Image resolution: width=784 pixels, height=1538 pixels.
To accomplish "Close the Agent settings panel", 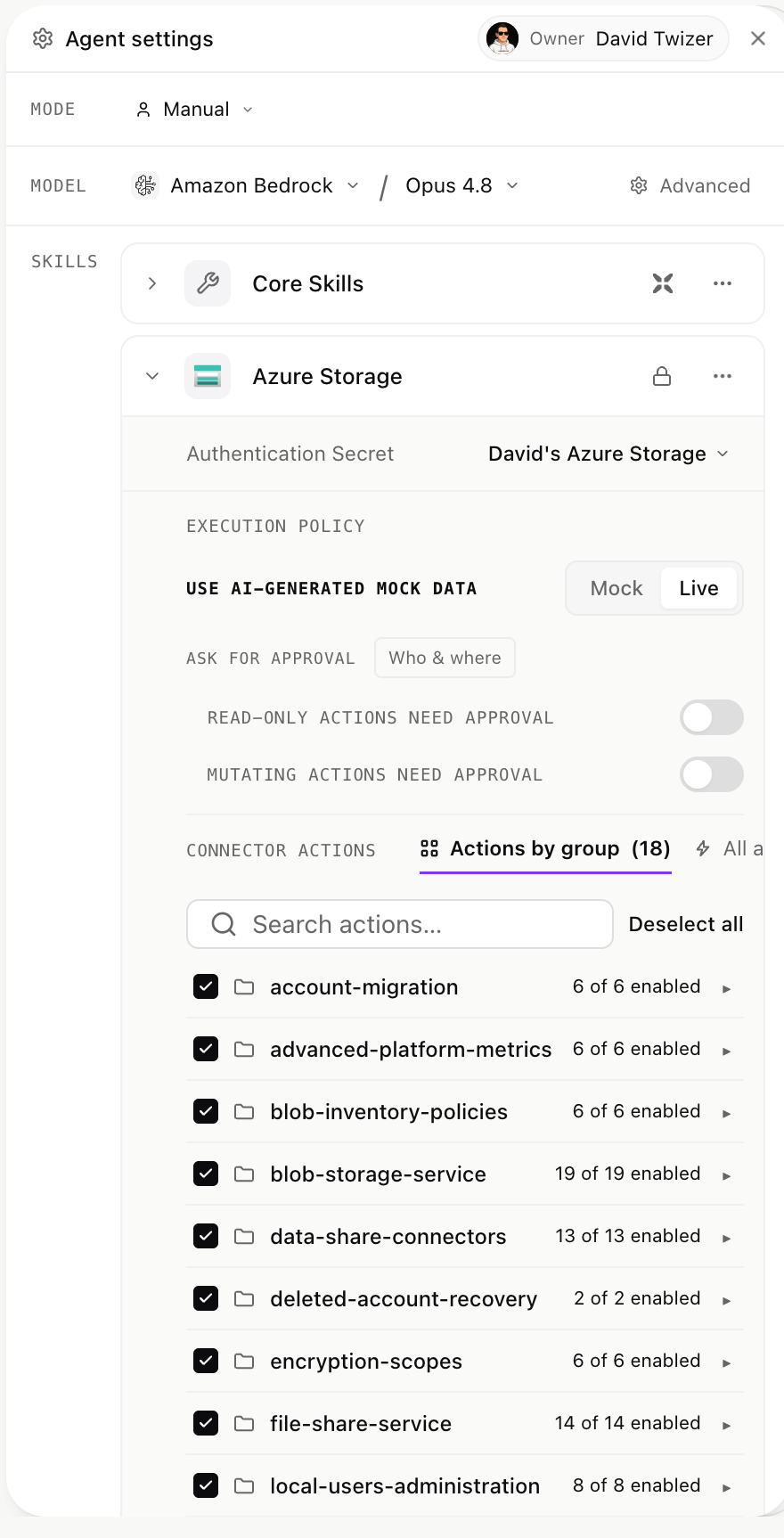I will coord(758,38).
